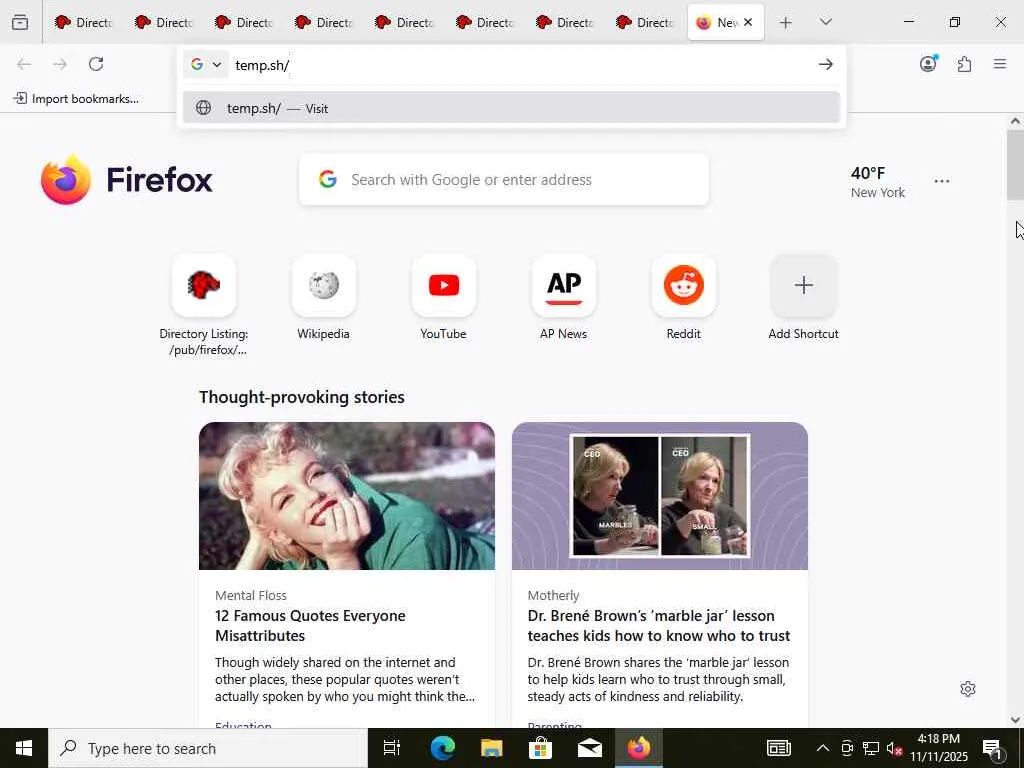Viewport: 1024px width, 768px height.
Task: Open the Mail app from the taskbar
Action: [x=589, y=748]
